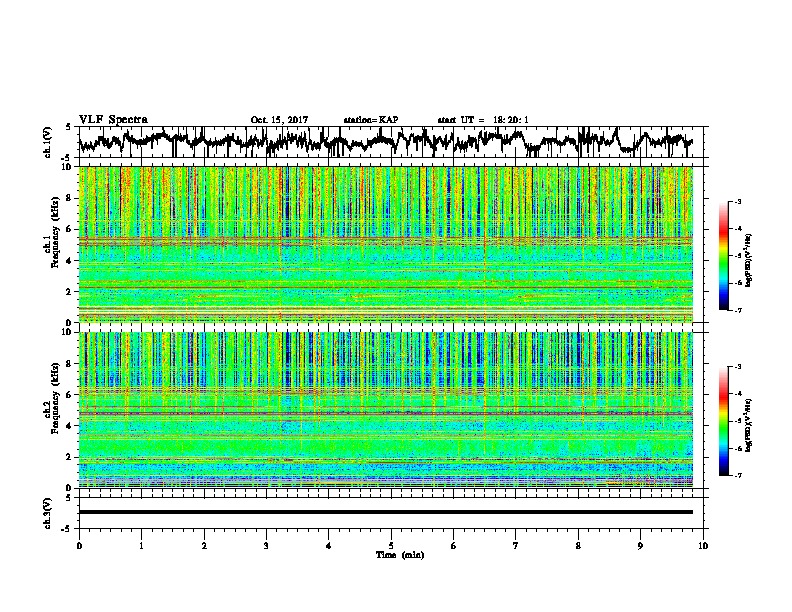Click time axis tick label "9"

(640, 546)
